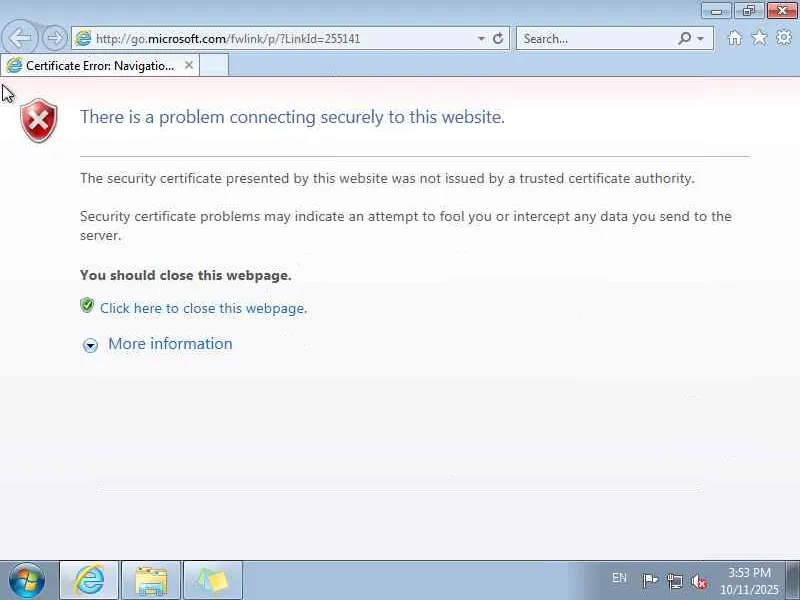Screen dimensions: 800x600
Task: Expand More information arrow icon
Action: coord(90,345)
